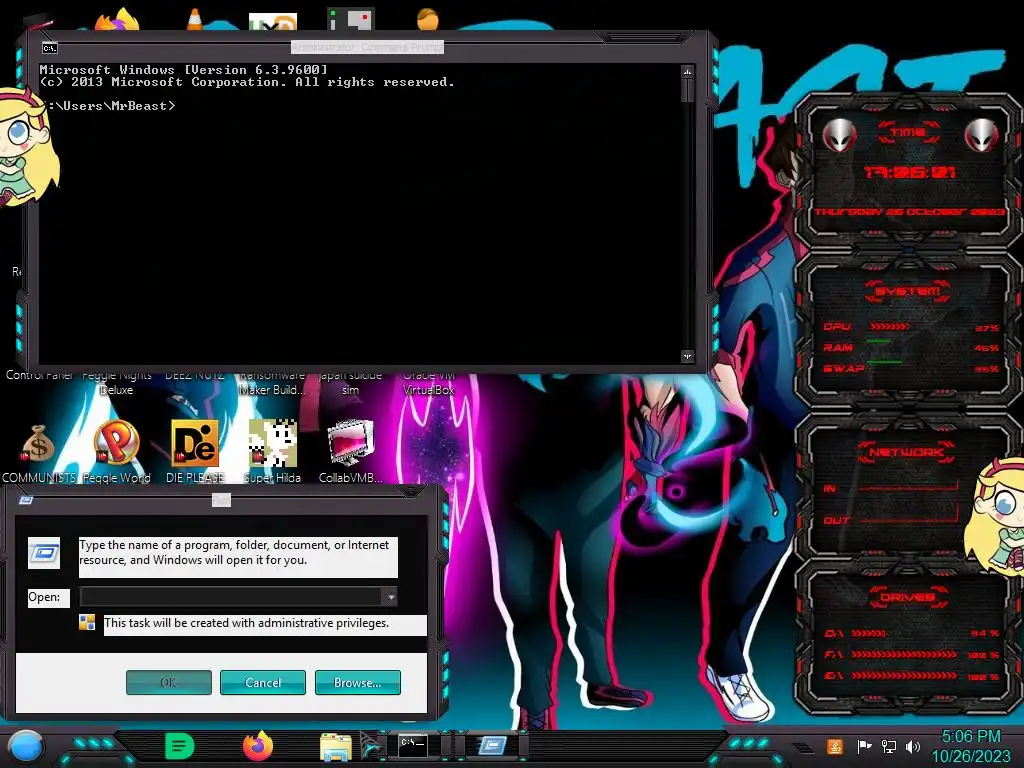Click the shield icon beside administrative privileges text
This screenshot has width=1024, height=768.
(87, 622)
